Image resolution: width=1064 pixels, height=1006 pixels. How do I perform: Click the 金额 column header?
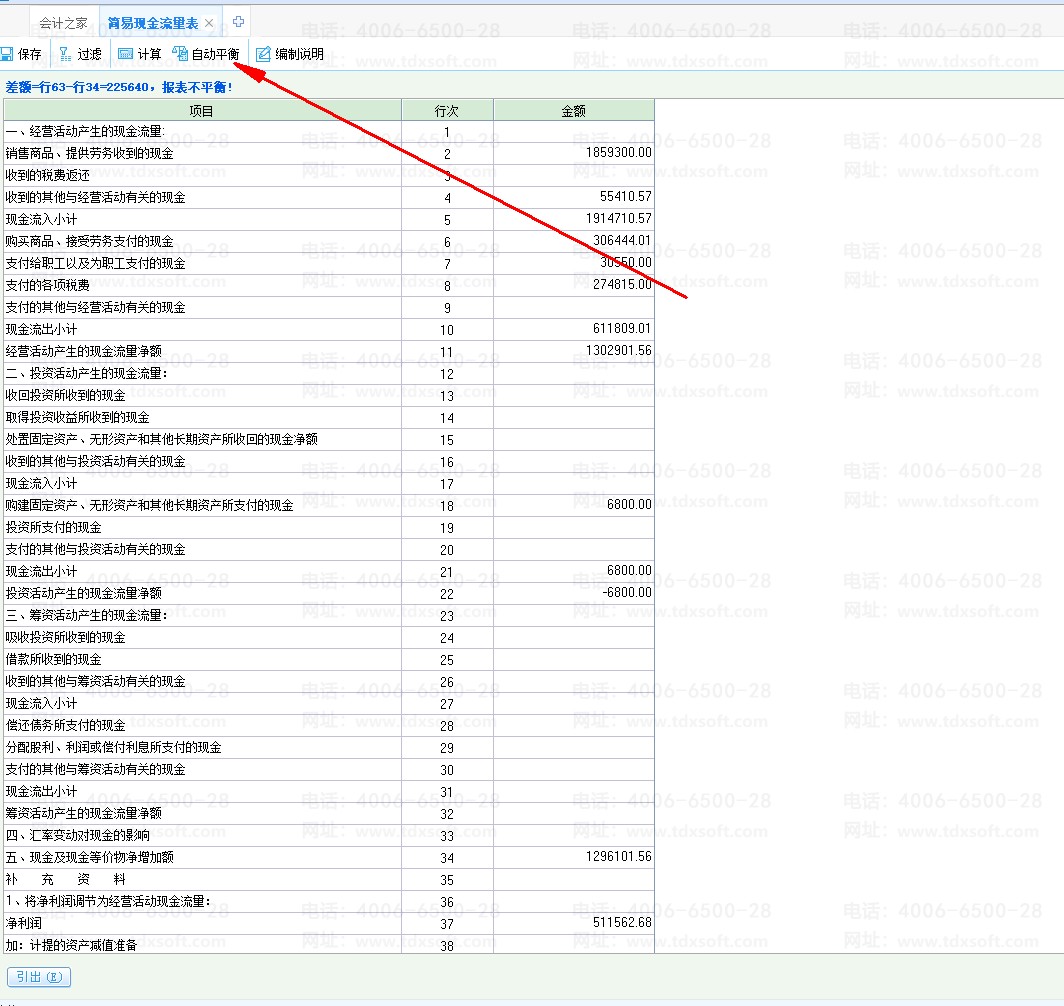(x=573, y=110)
